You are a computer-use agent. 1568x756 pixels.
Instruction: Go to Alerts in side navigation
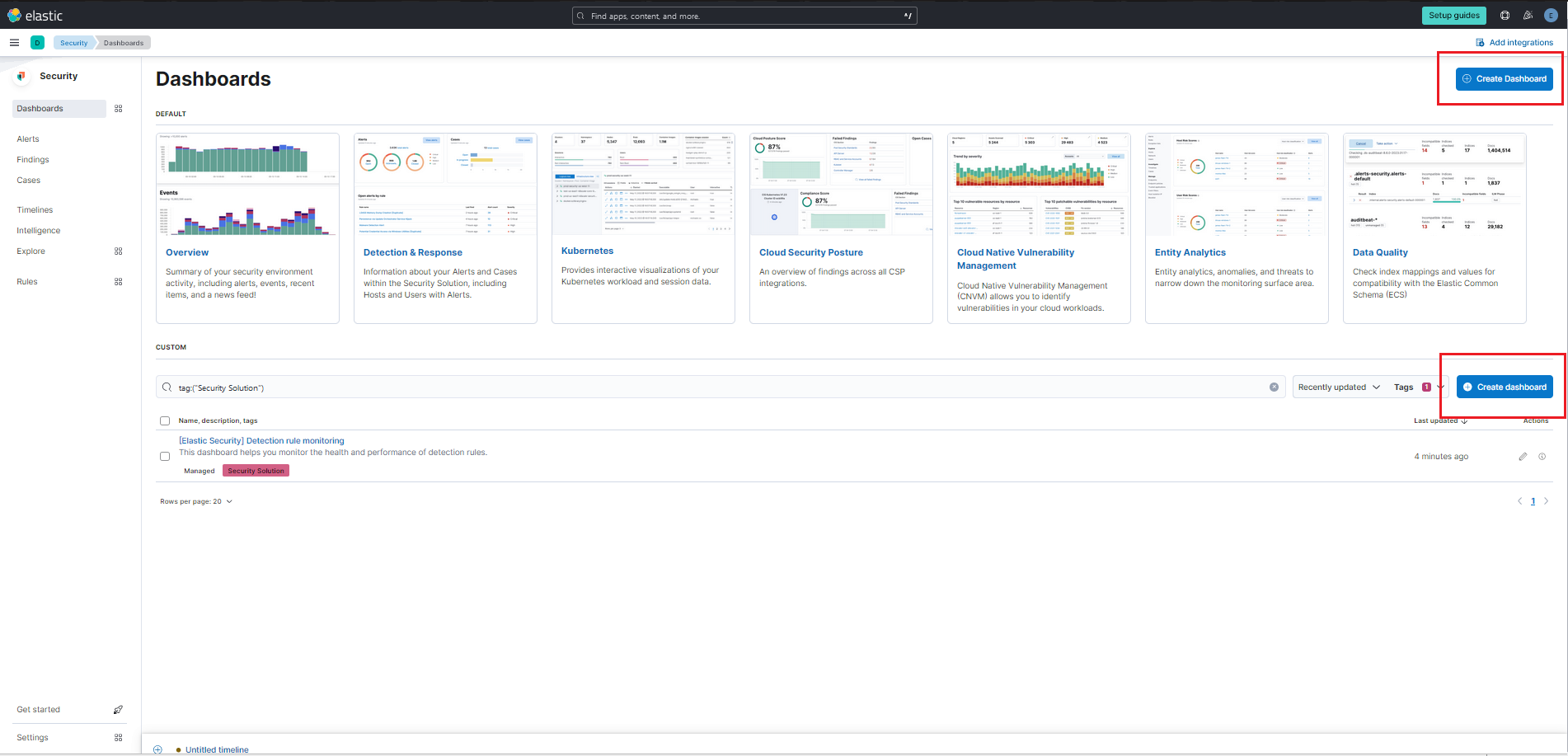pyautogui.click(x=28, y=139)
